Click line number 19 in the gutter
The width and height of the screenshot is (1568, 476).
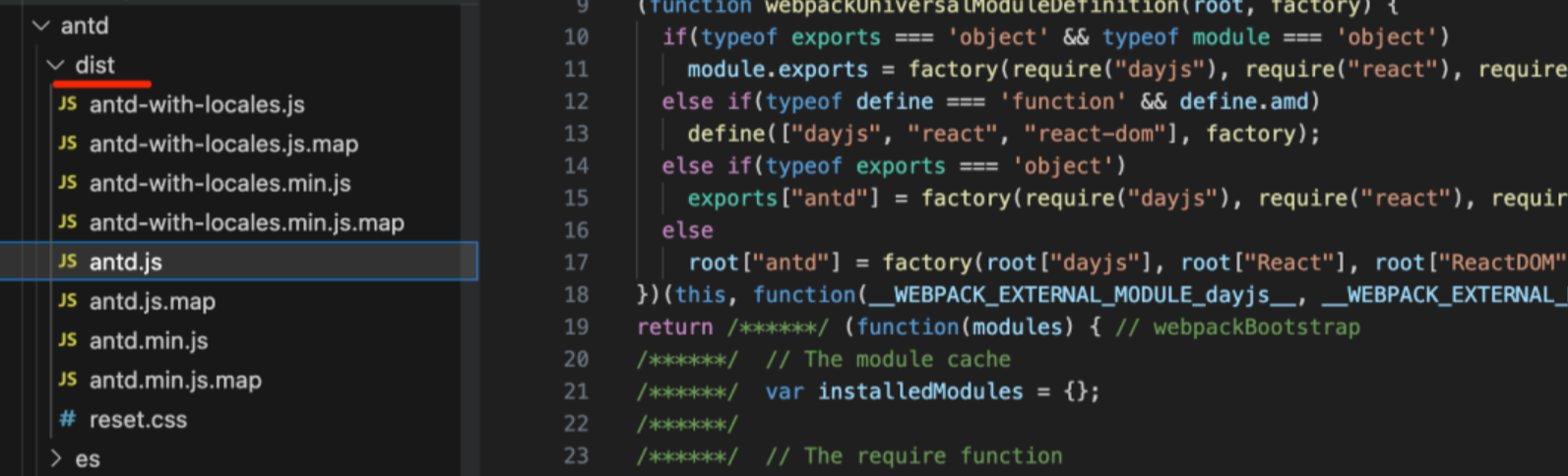tap(576, 327)
